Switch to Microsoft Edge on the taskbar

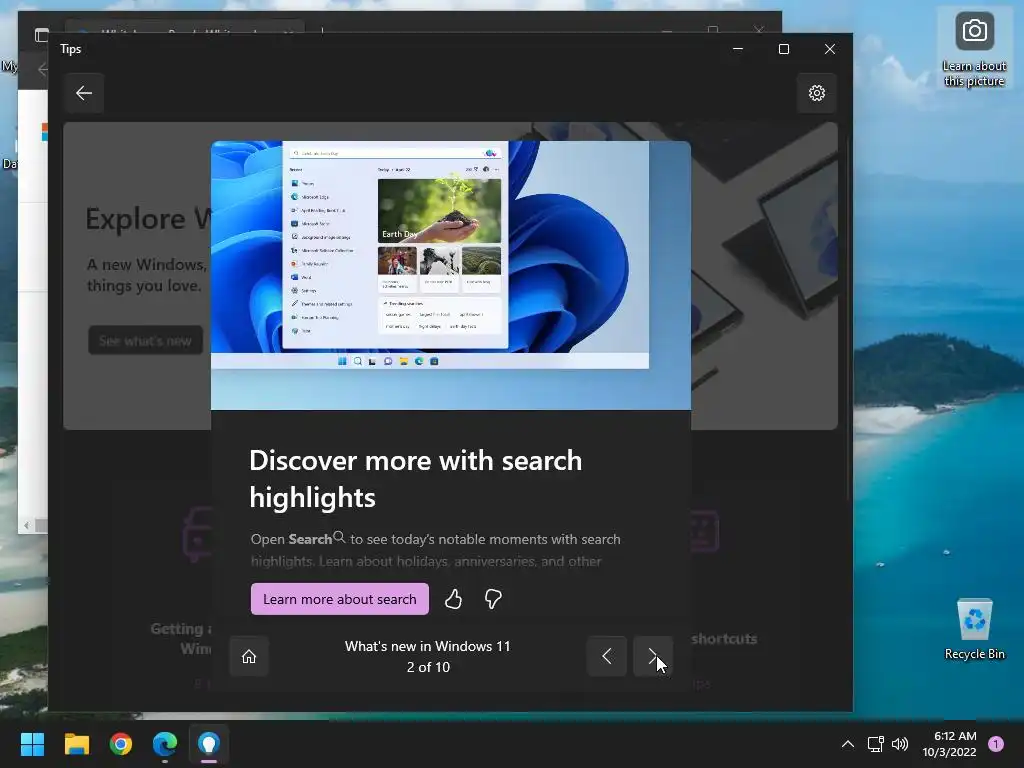click(165, 744)
